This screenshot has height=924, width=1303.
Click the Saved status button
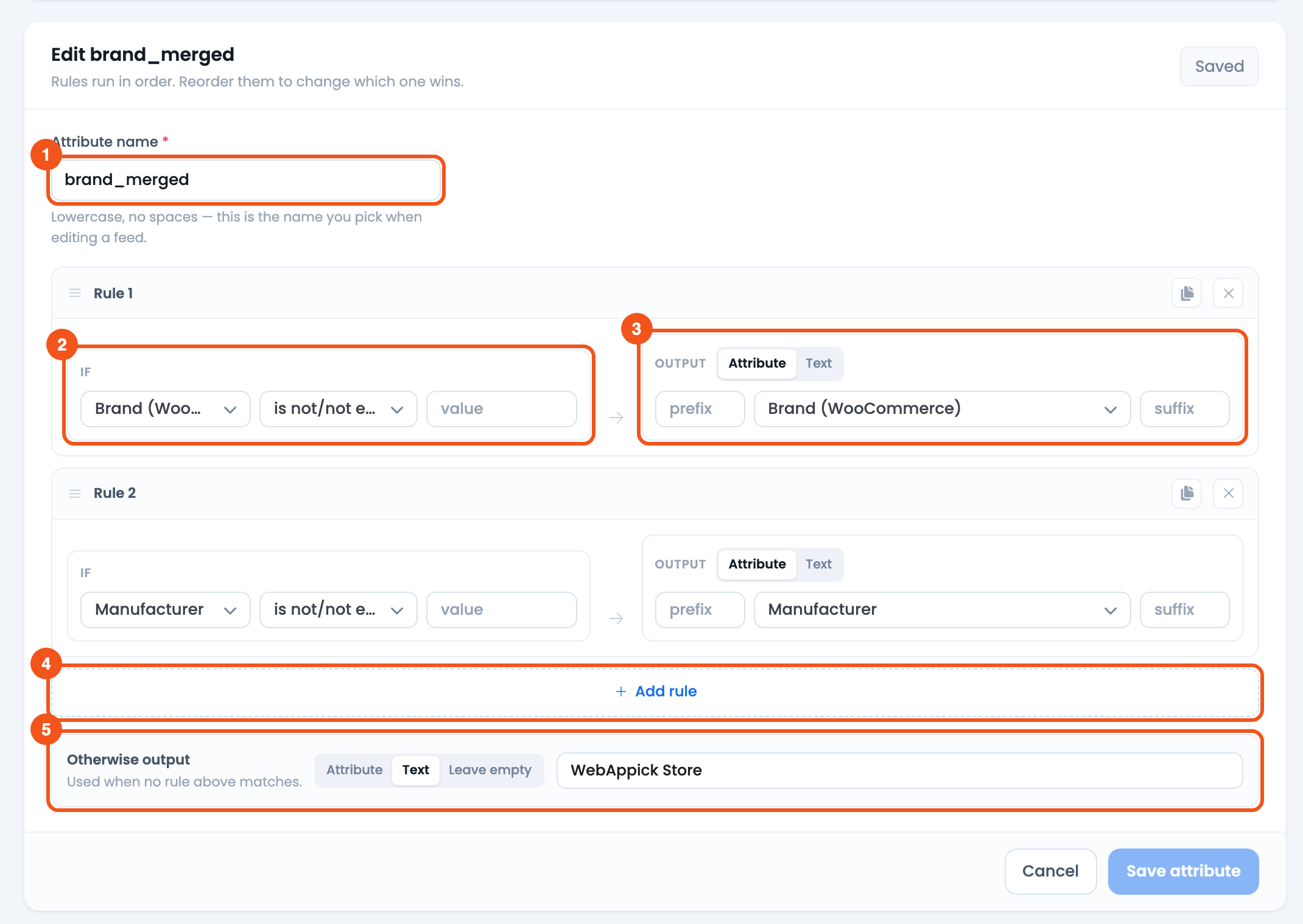tap(1219, 66)
